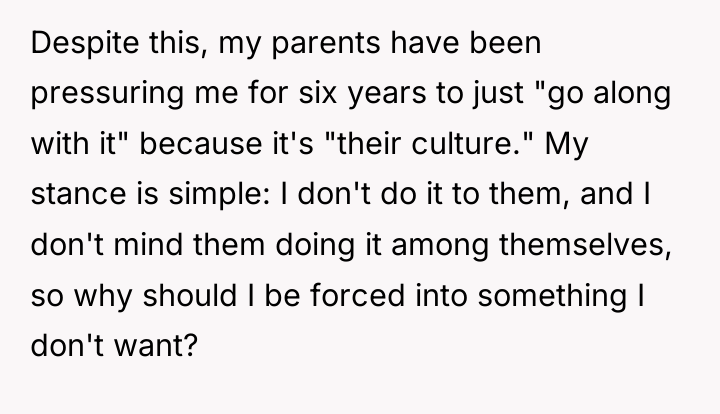Click the word "Despite" at the paragraph start
This screenshot has width=720, height=414.
click(x=84, y=43)
